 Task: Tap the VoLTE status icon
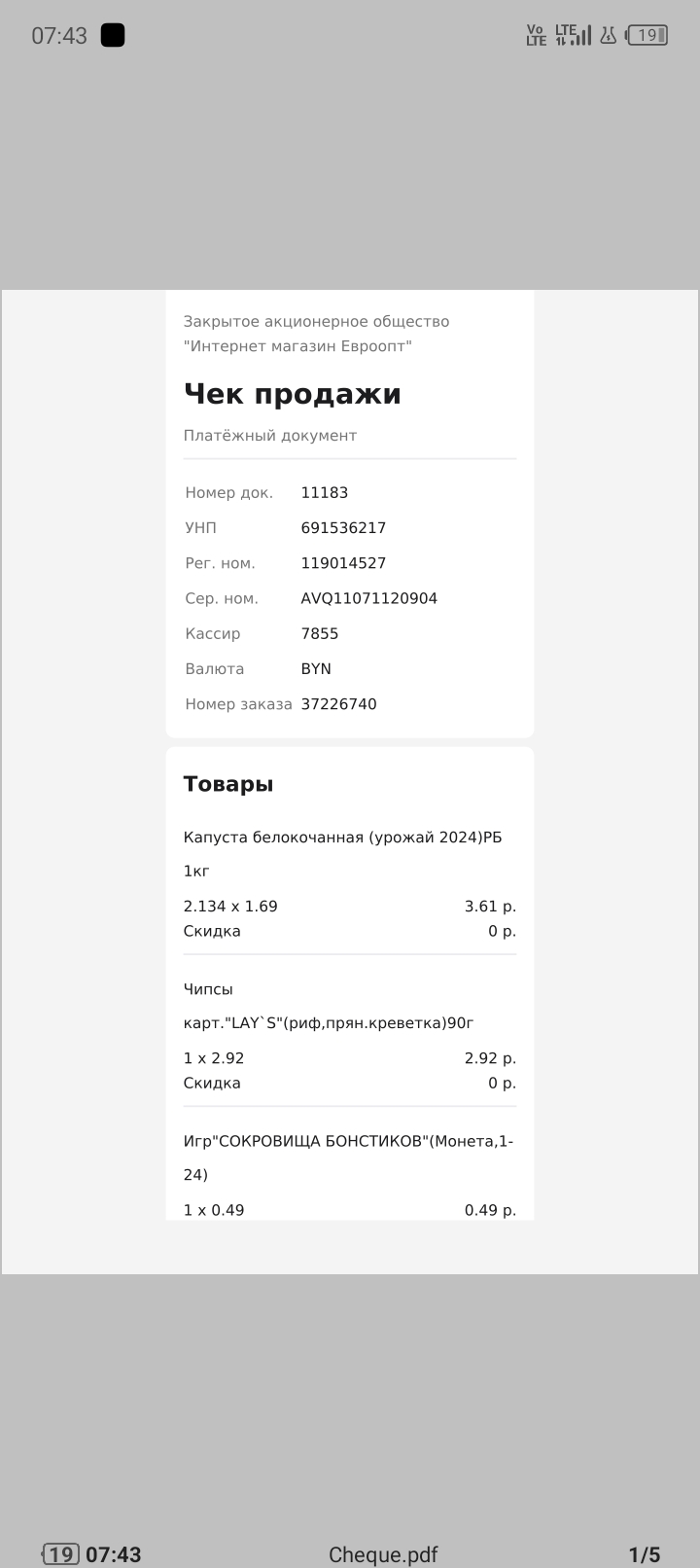tap(536, 35)
